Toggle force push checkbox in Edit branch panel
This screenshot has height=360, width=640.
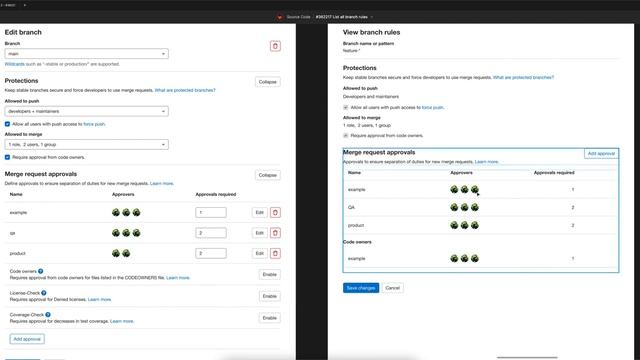(x=7, y=124)
